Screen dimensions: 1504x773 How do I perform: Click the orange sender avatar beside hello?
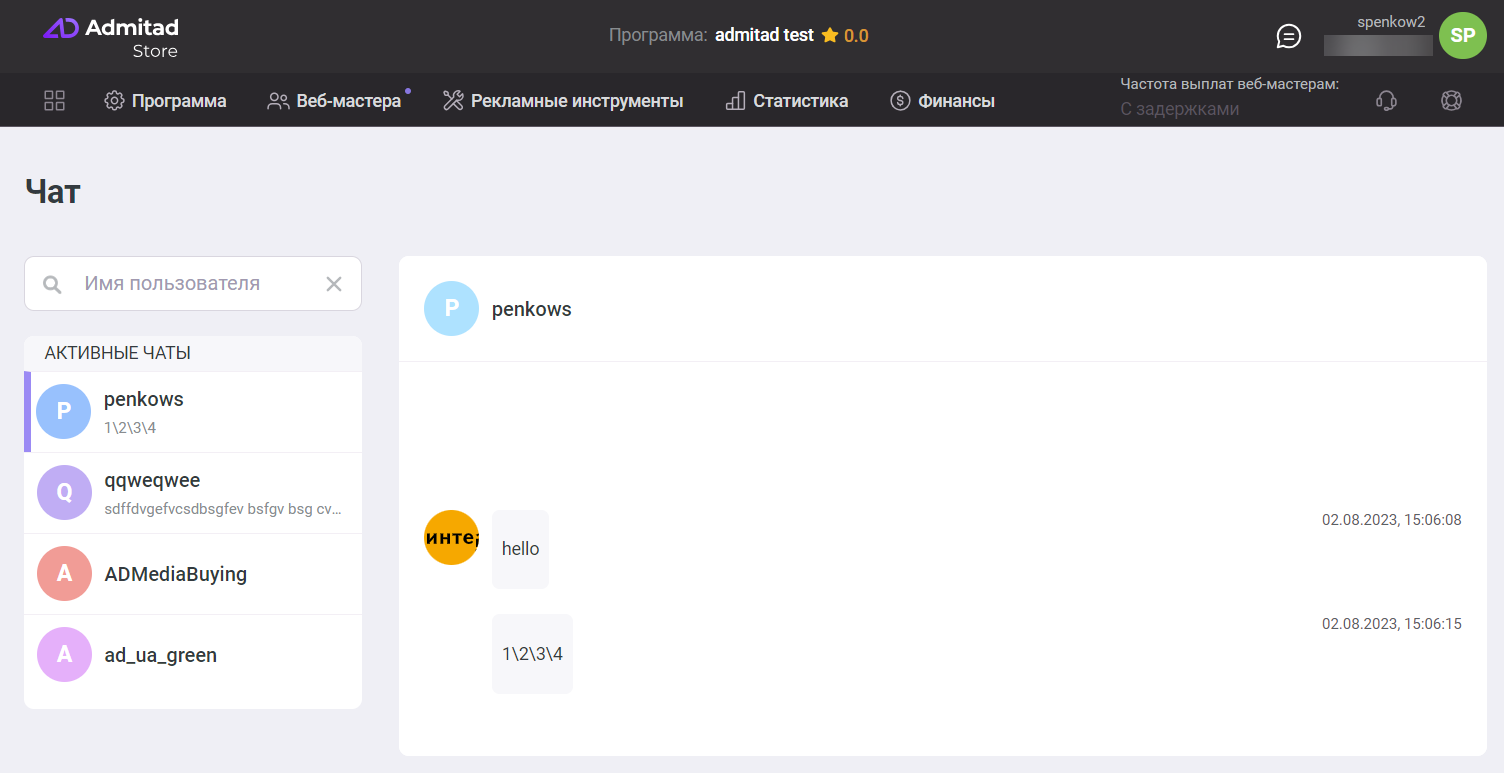451,538
